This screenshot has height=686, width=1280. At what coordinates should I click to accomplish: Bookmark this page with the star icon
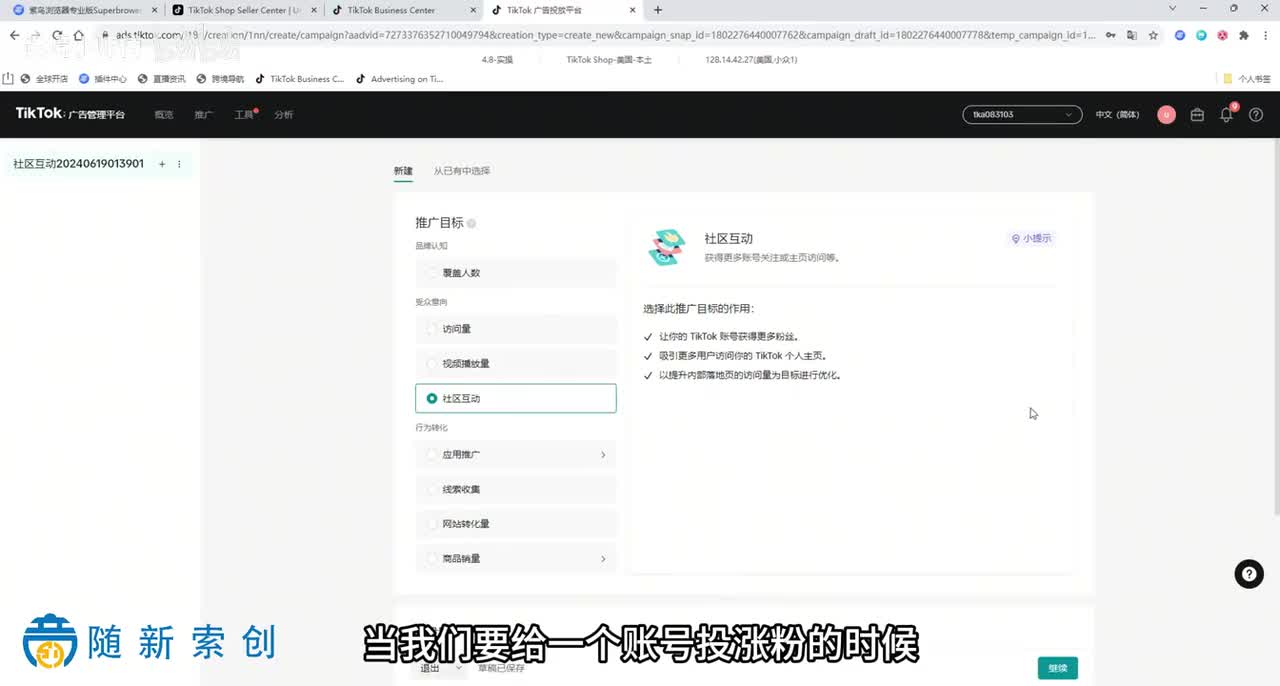(x=1153, y=35)
